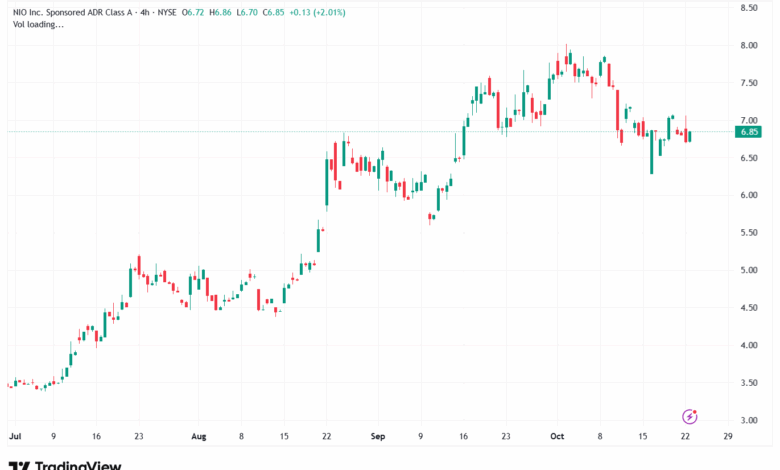Click the 8 date label after Aug
This screenshot has height=470, width=780.
241,436
